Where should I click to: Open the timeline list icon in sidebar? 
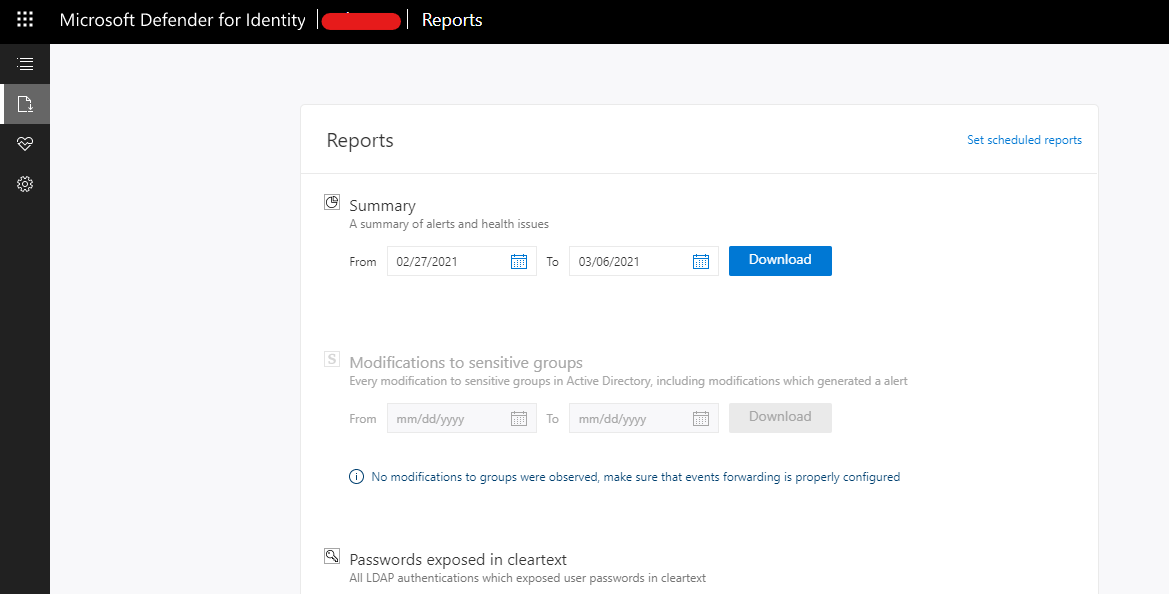25,64
